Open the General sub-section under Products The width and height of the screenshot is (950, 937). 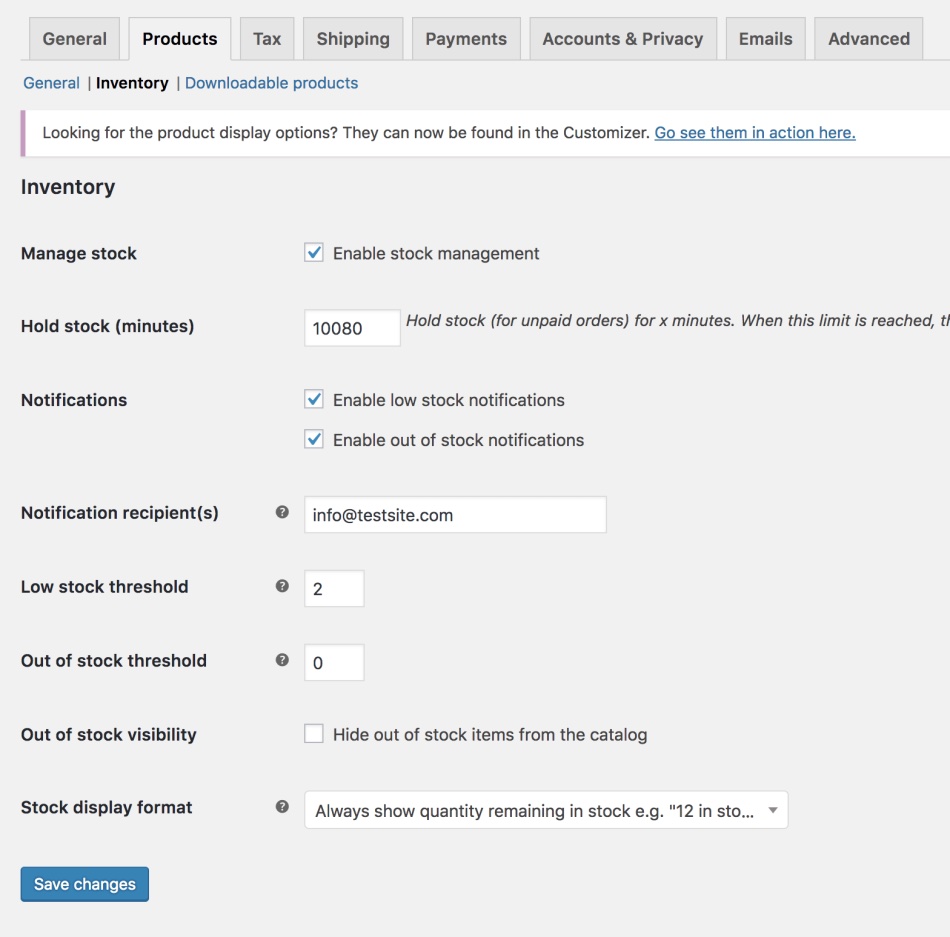51,83
